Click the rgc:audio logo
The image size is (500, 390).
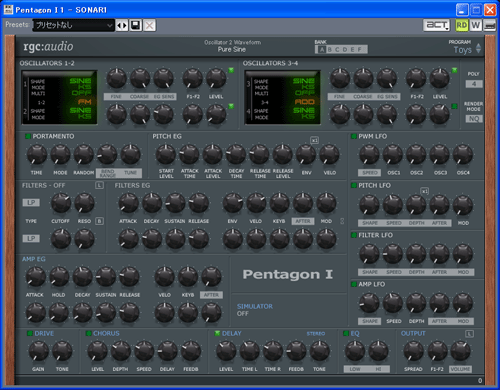pos(48,47)
